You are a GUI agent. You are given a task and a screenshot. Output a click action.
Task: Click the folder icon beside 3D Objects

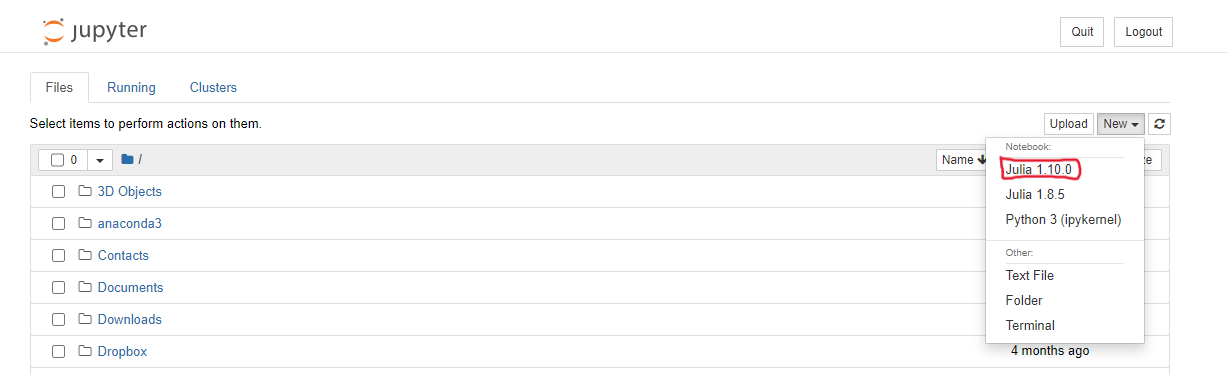(85, 191)
